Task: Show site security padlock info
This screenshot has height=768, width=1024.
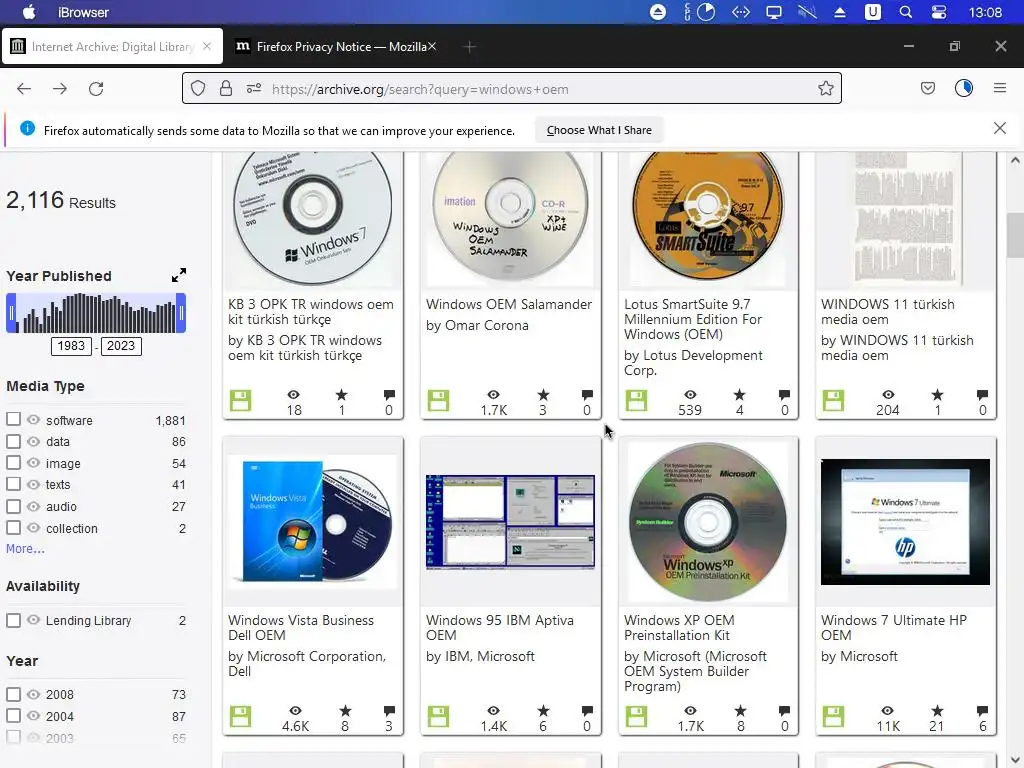Action: (x=226, y=88)
